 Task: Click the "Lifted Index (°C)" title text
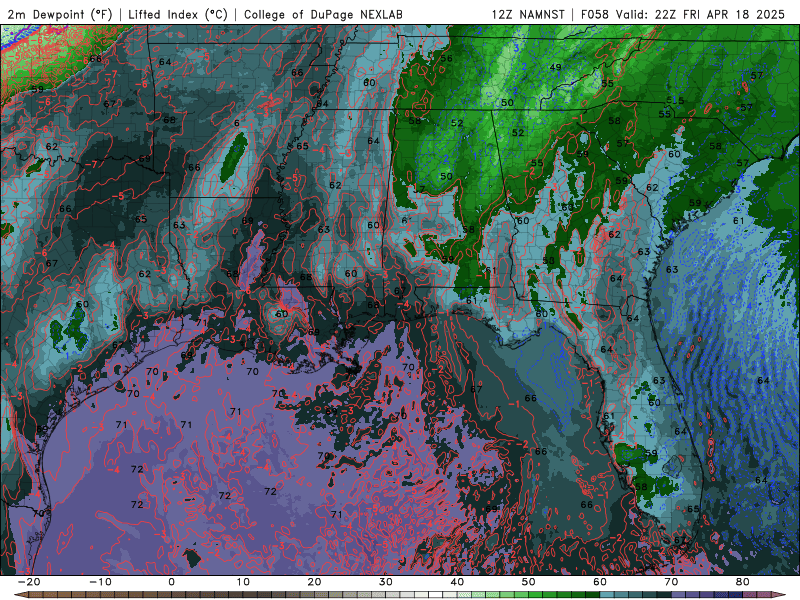178,14
